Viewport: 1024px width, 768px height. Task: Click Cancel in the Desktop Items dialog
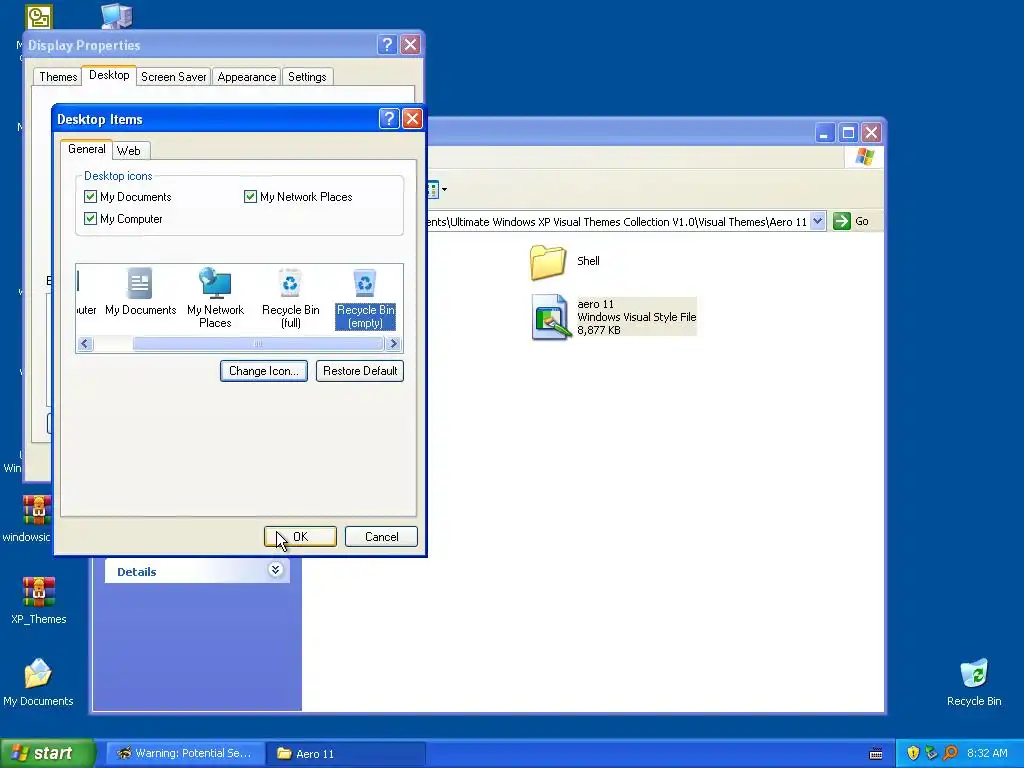click(x=381, y=537)
